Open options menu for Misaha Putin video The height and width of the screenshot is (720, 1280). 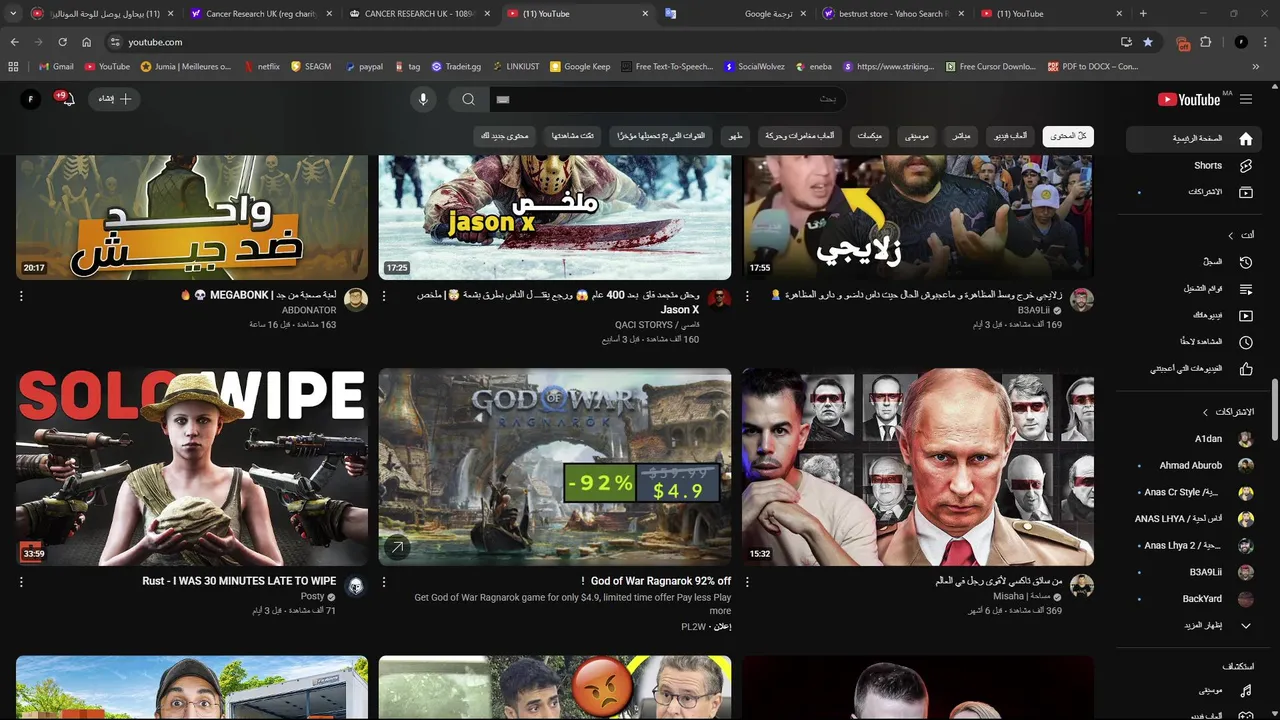[x=747, y=582]
